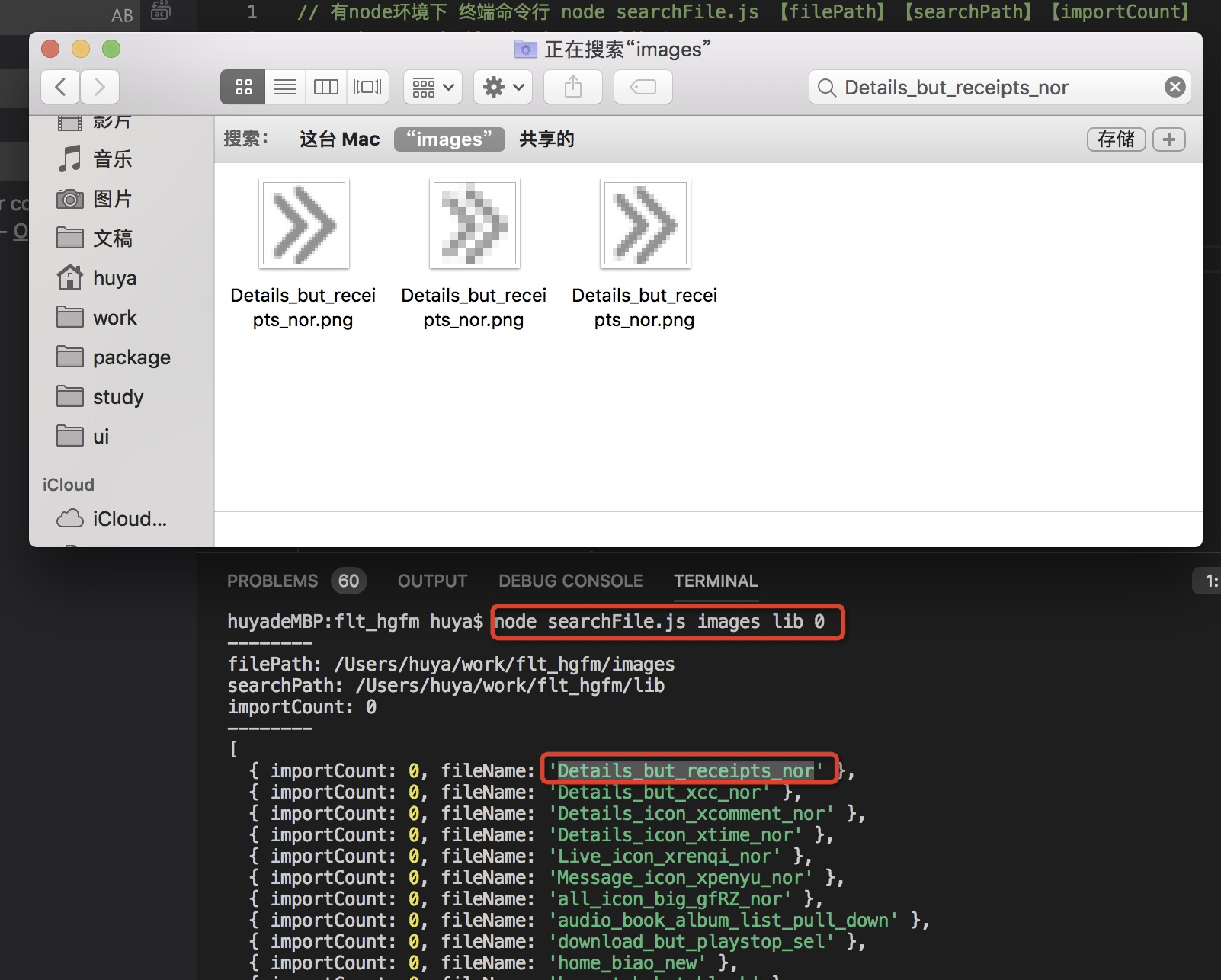Viewport: 1221px width, 980px height.
Task: Click the 'home_biao_new' fileName in terminal
Action: [627, 963]
